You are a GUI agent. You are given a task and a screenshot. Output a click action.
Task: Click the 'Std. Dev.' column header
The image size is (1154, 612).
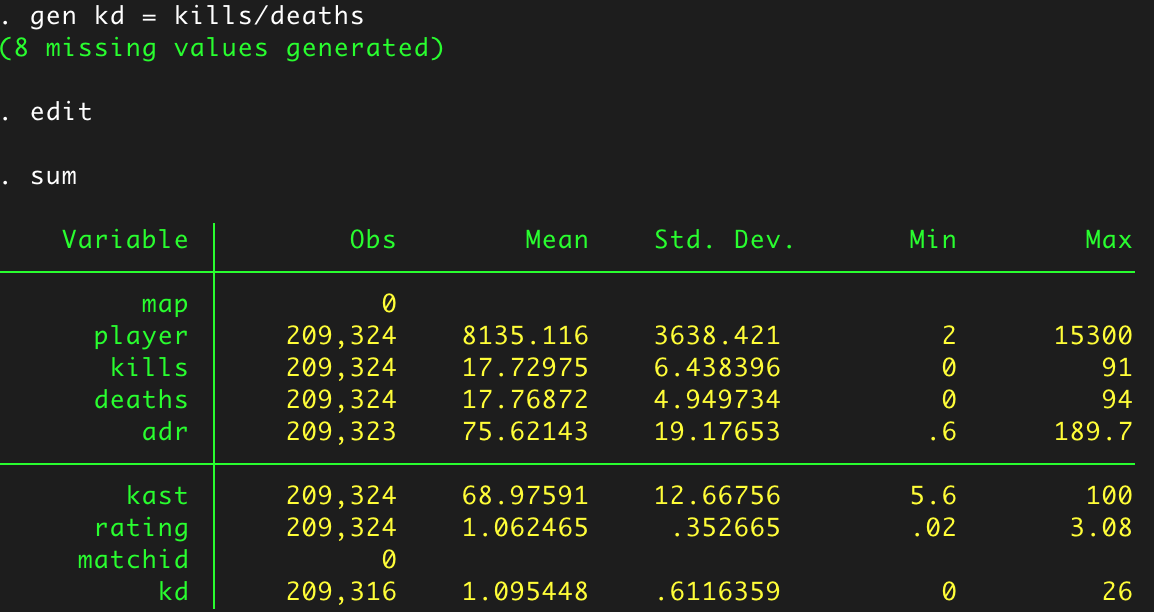coord(725,240)
